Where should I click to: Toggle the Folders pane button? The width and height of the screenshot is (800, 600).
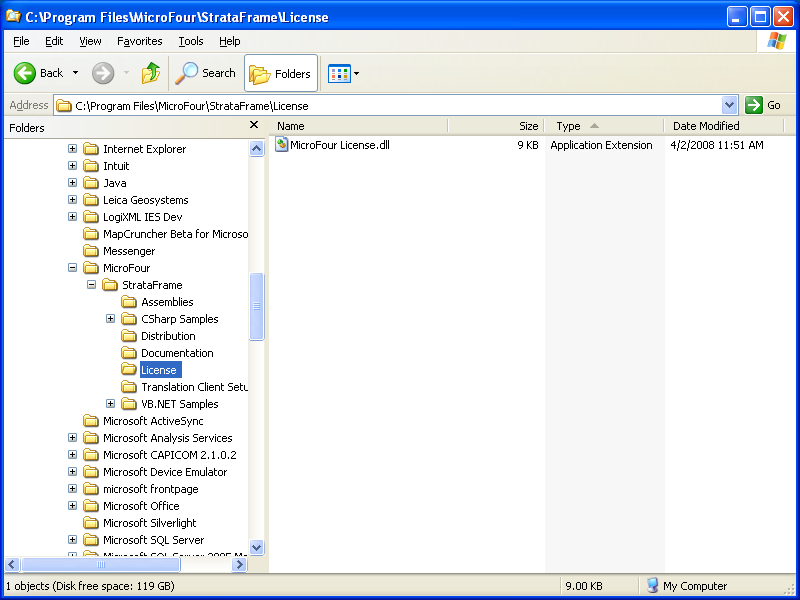281,73
